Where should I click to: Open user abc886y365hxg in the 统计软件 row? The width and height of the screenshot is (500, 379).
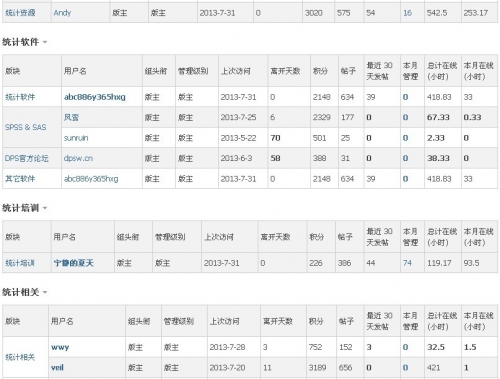95,97
